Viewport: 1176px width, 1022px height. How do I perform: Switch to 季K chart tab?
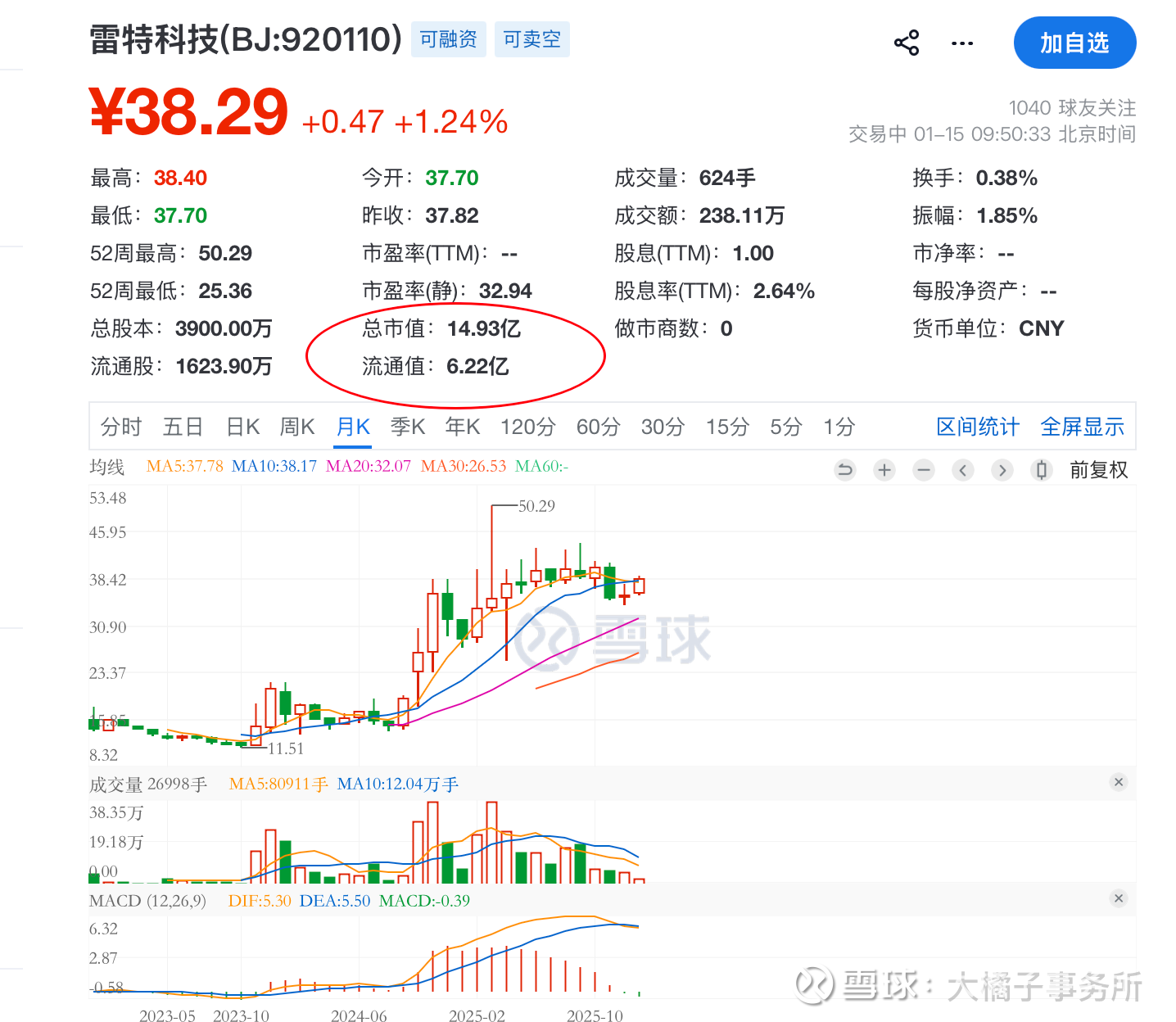point(408,427)
